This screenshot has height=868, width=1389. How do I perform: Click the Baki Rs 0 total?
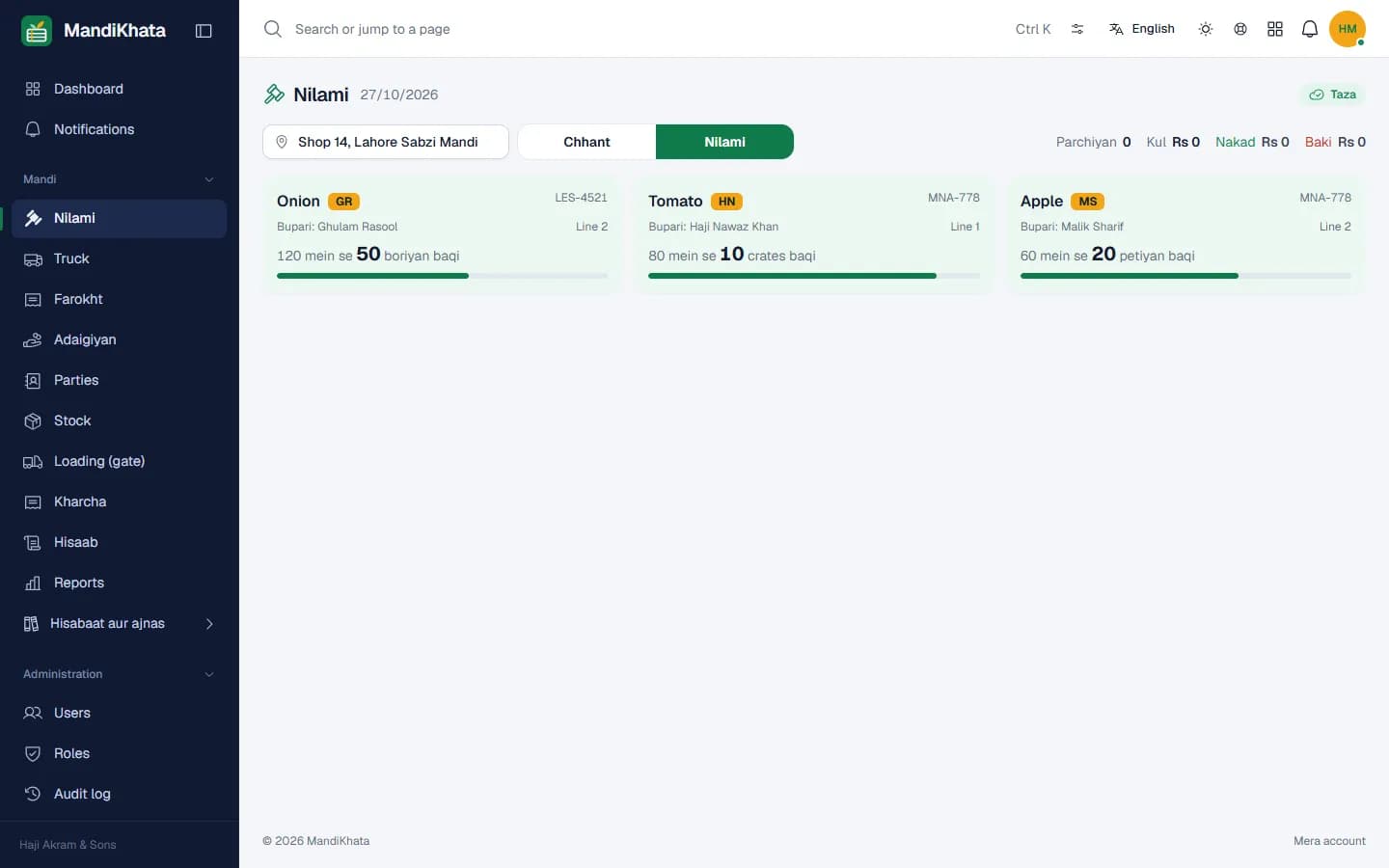[x=1335, y=142]
